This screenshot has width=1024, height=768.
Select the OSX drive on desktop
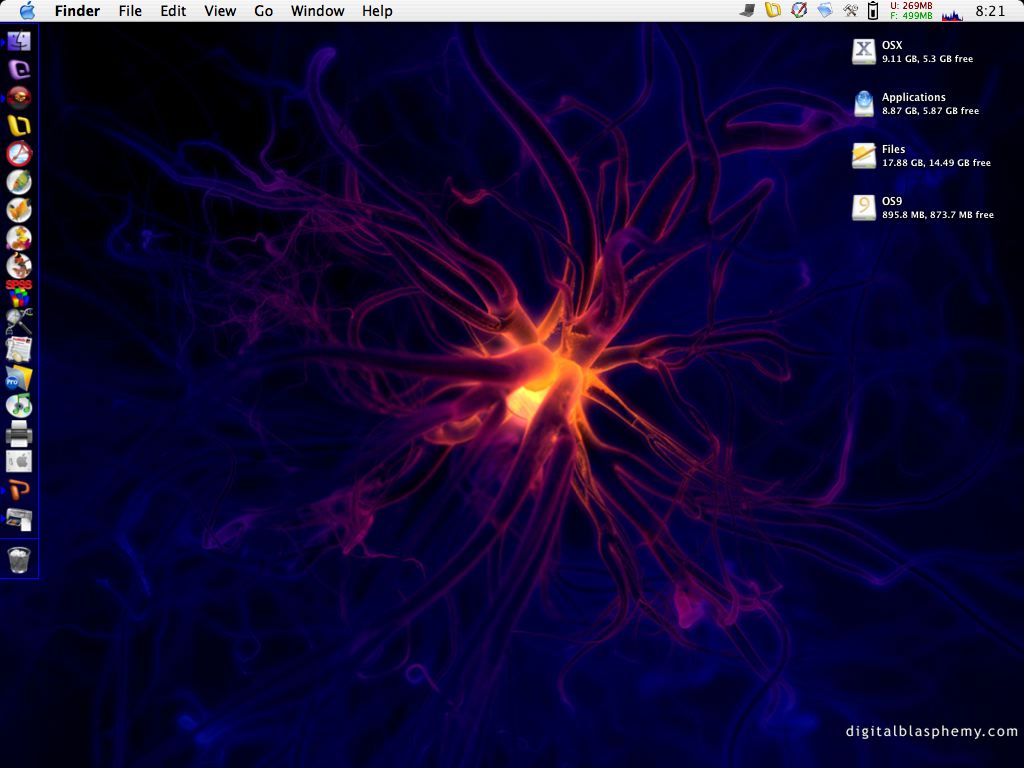[863, 51]
